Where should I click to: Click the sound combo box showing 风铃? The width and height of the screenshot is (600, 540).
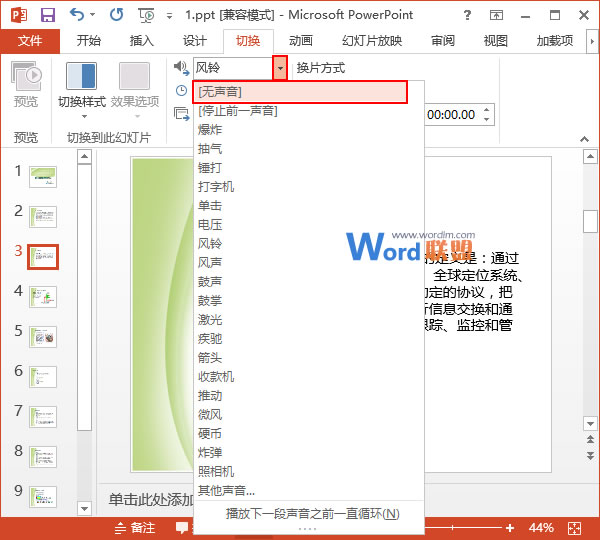[233, 68]
